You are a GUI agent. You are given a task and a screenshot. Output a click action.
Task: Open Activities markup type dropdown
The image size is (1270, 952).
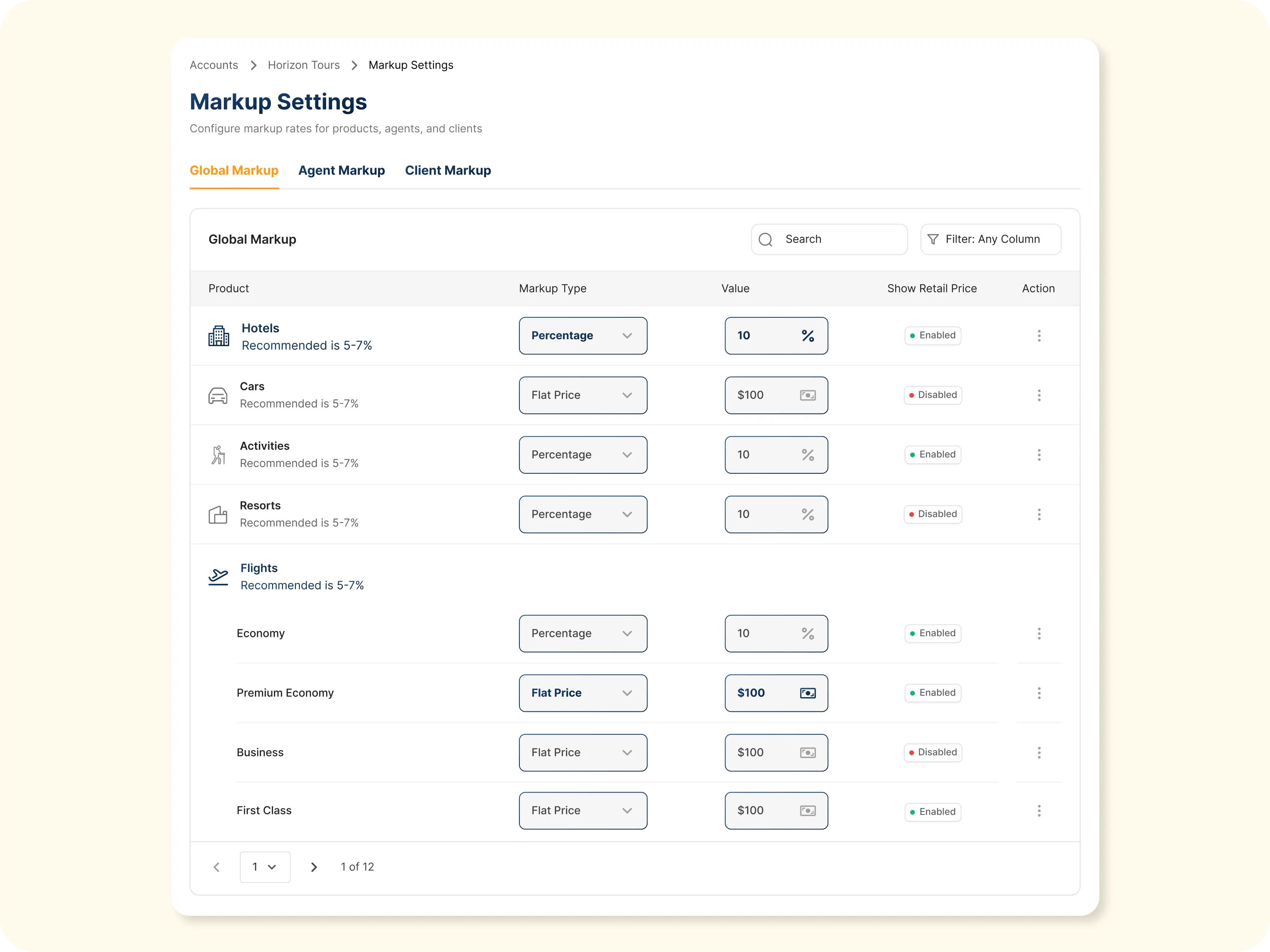pyautogui.click(x=583, y=455)
